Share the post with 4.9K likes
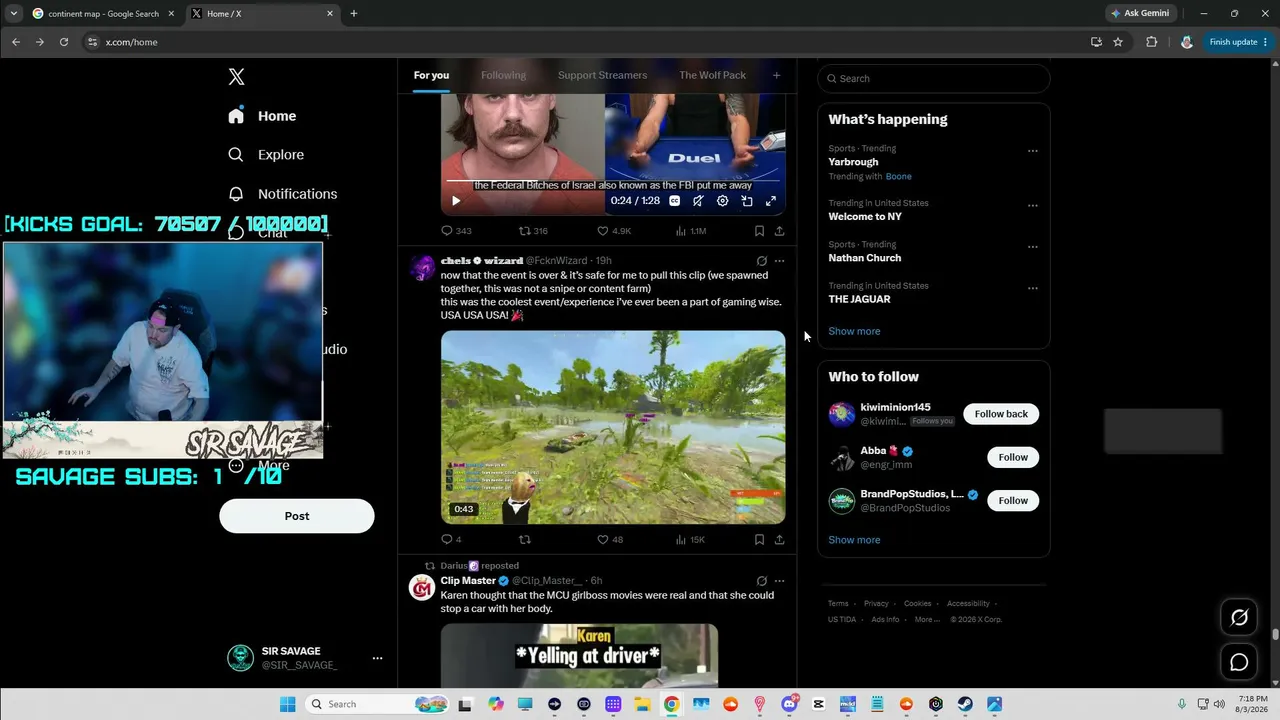The width and height of the screenshot is (1280, 720). tap(779, 231)
